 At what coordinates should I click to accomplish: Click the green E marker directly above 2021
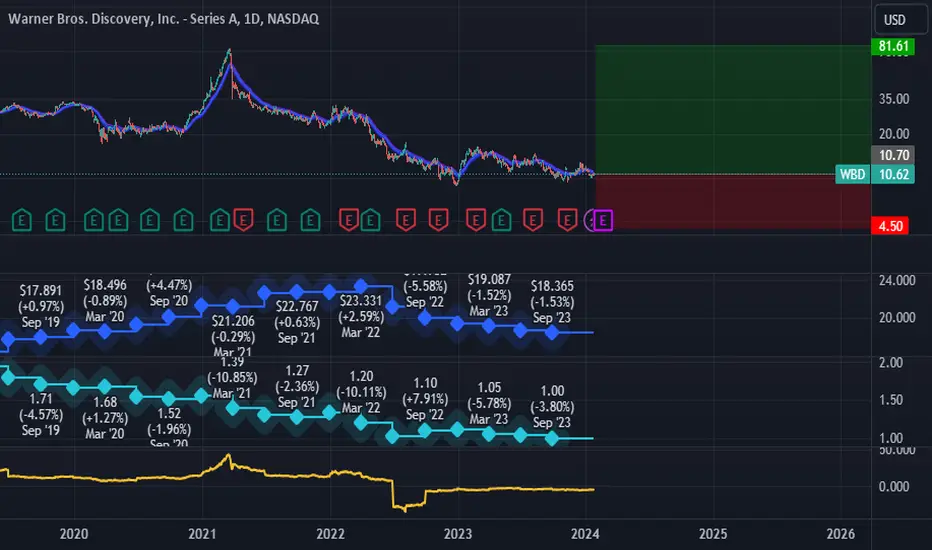pyautogui.click(x=219, y=221)
